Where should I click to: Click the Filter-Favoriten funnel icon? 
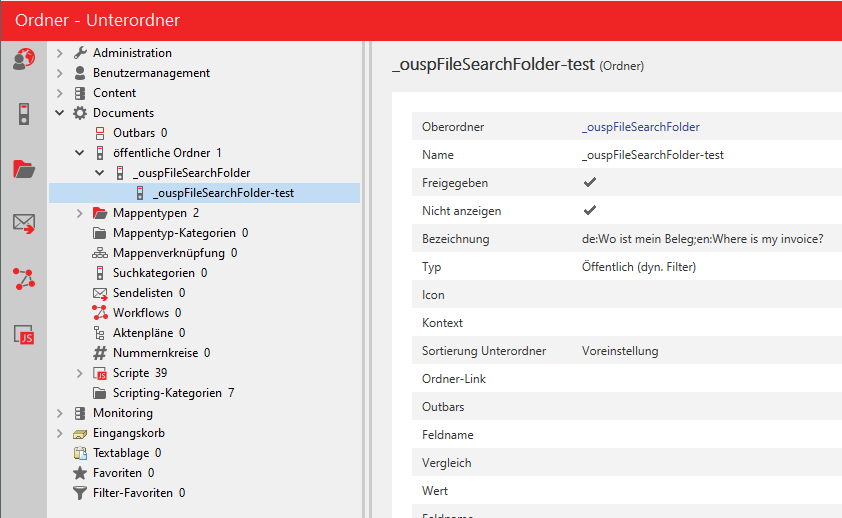pyautogui.click(x=80, y=493)
